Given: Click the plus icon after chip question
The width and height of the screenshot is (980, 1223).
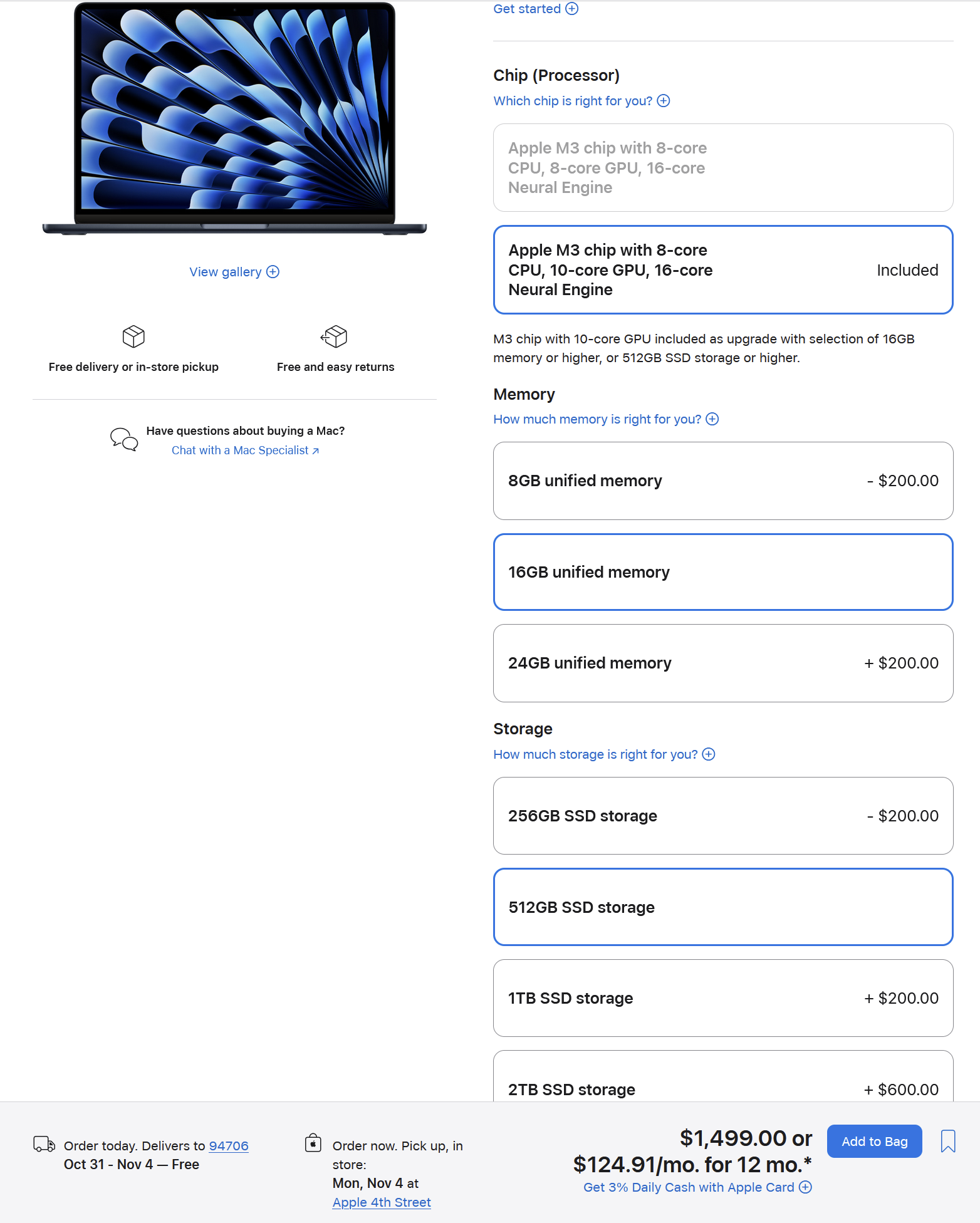Looking at the screenshot, I should (664, 101).
